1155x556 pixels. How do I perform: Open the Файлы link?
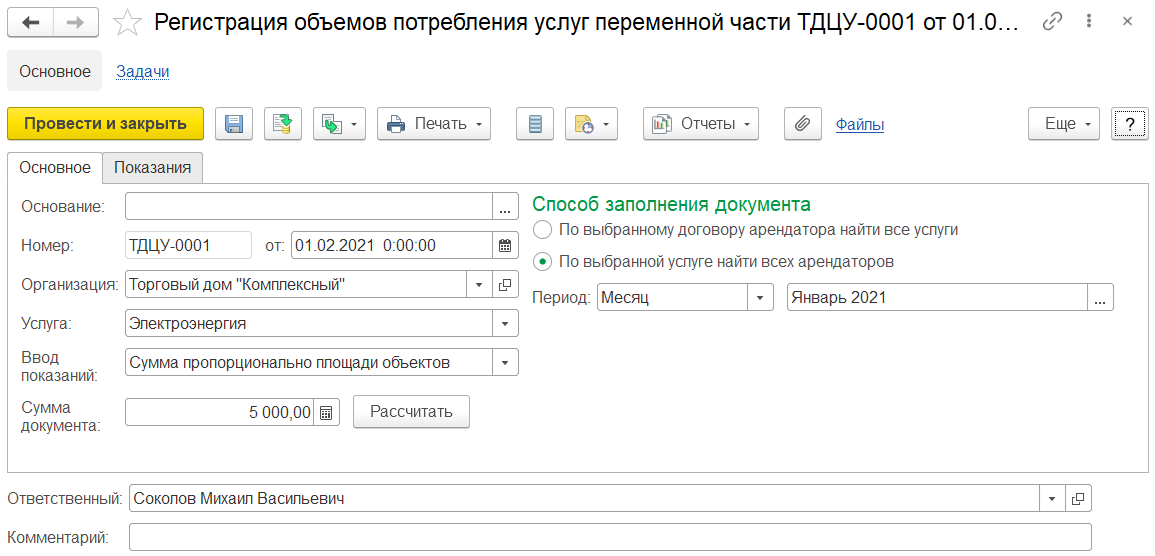tap(859, 124)
